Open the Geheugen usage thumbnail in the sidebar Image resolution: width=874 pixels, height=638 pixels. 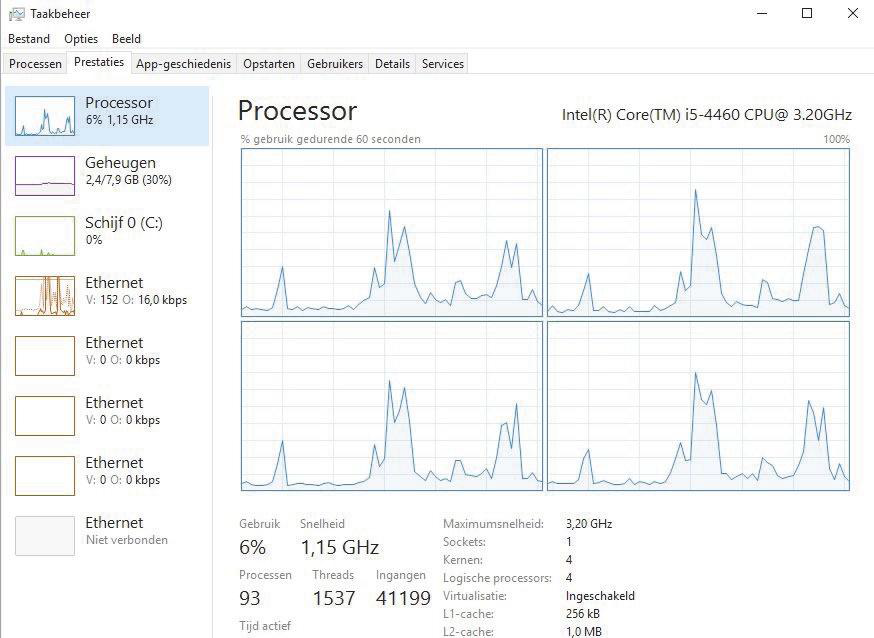point(45,176)
